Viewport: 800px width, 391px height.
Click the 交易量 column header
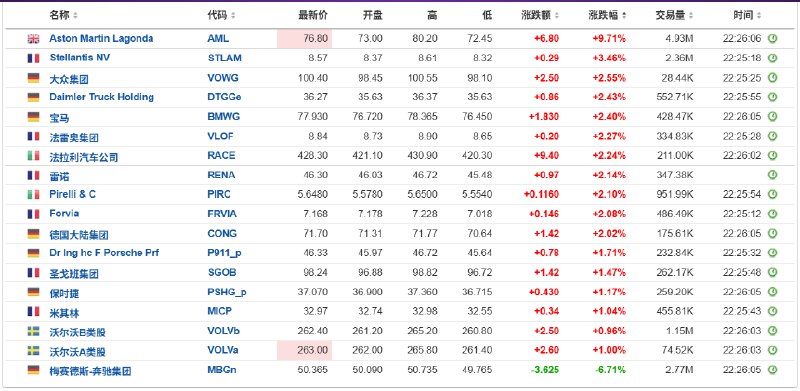pos(670,15)
